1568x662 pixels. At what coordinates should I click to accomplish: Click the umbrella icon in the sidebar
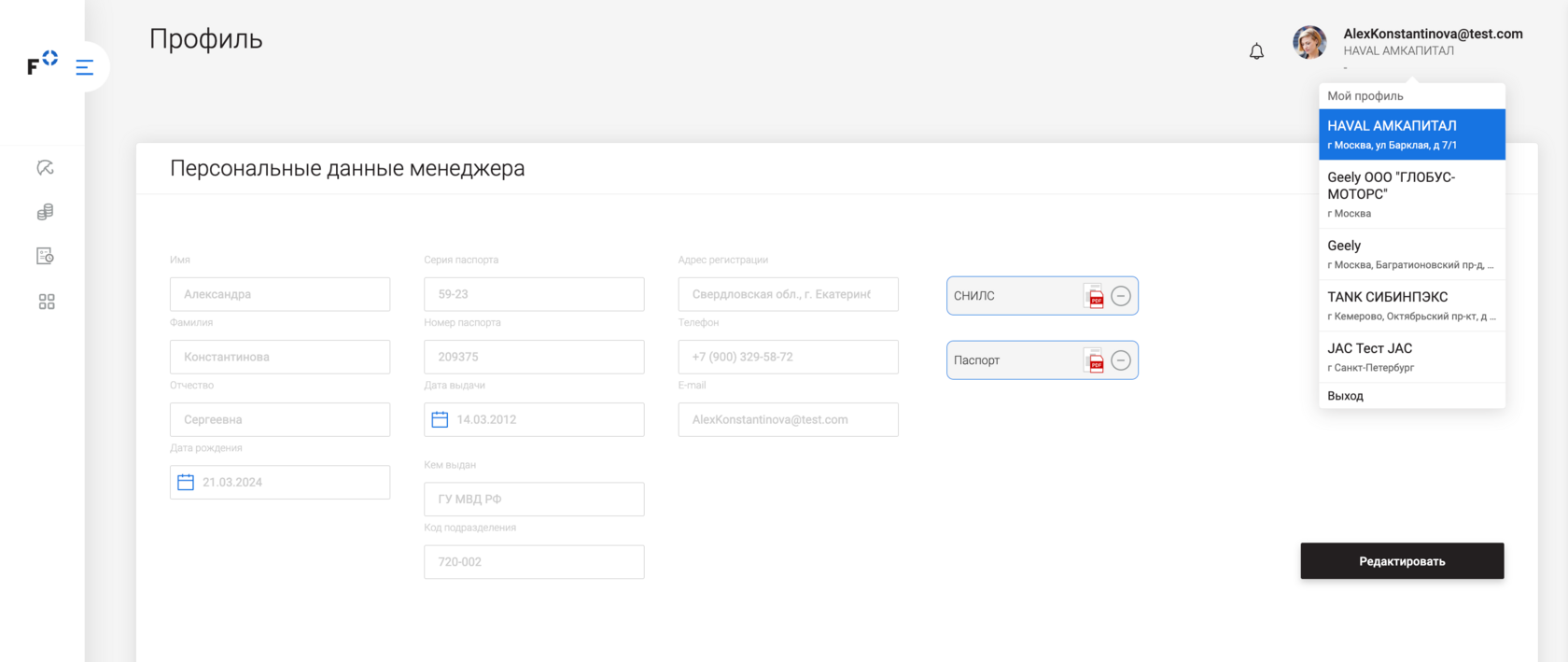(45, 168)
